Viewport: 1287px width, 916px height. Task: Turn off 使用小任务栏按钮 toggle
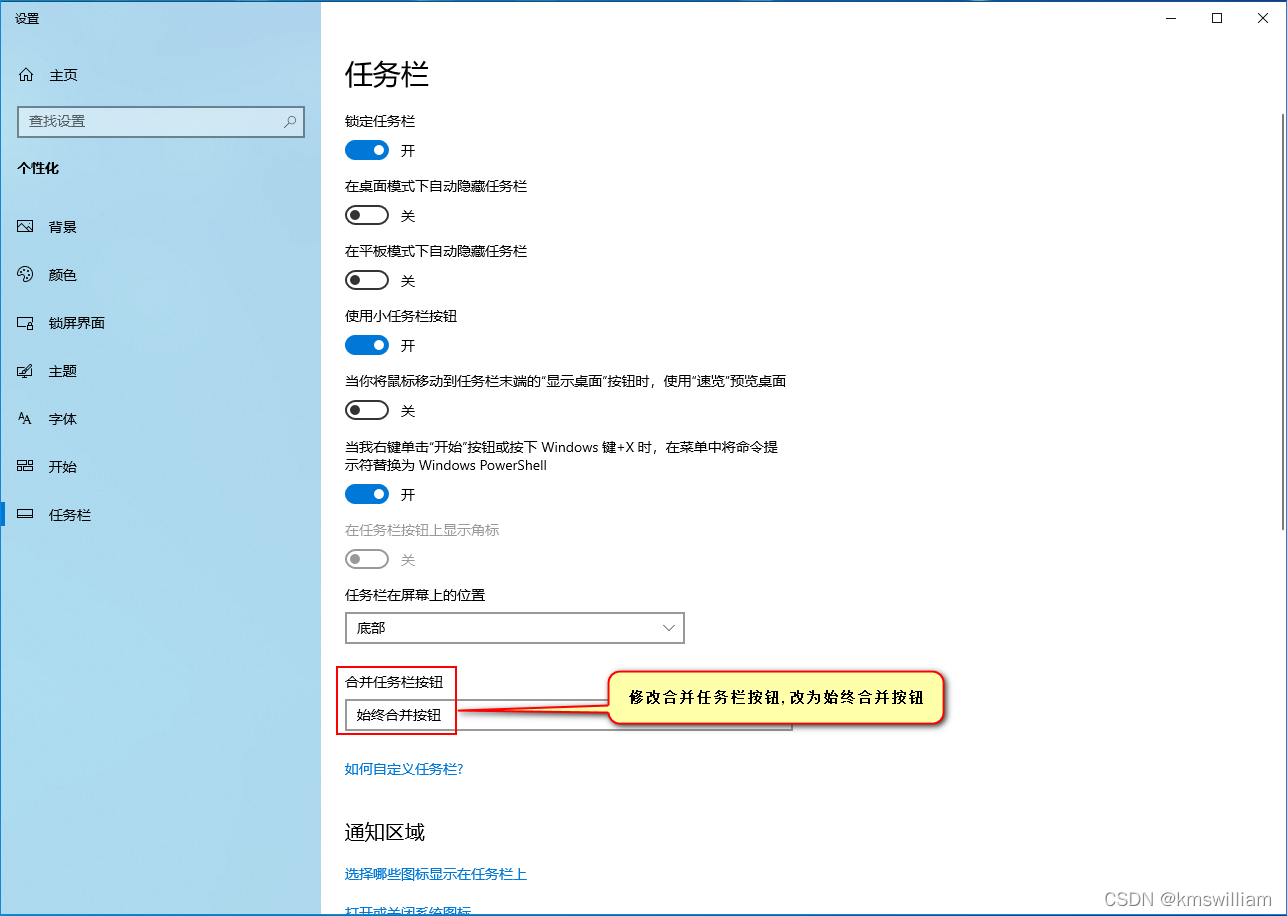367,345
